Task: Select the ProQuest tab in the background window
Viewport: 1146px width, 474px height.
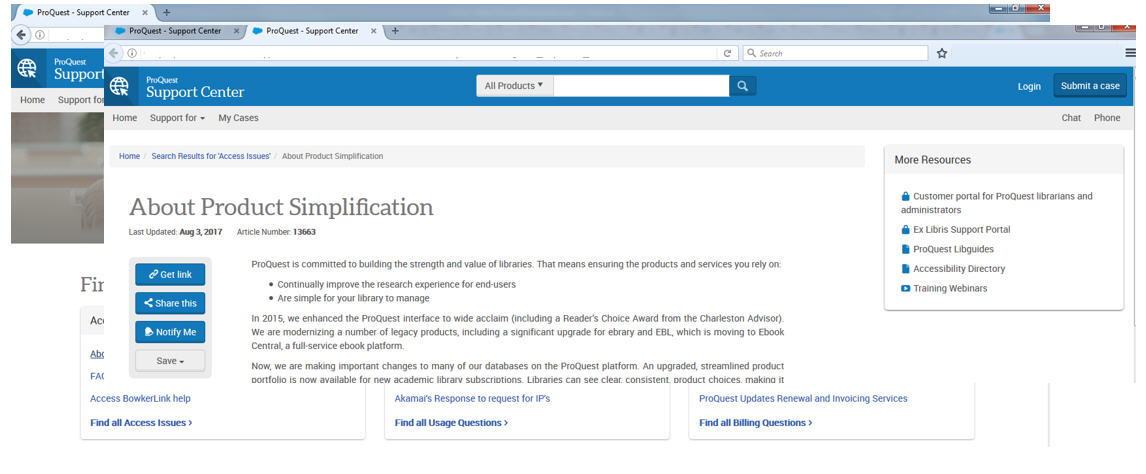Action: tap(82, 12)
